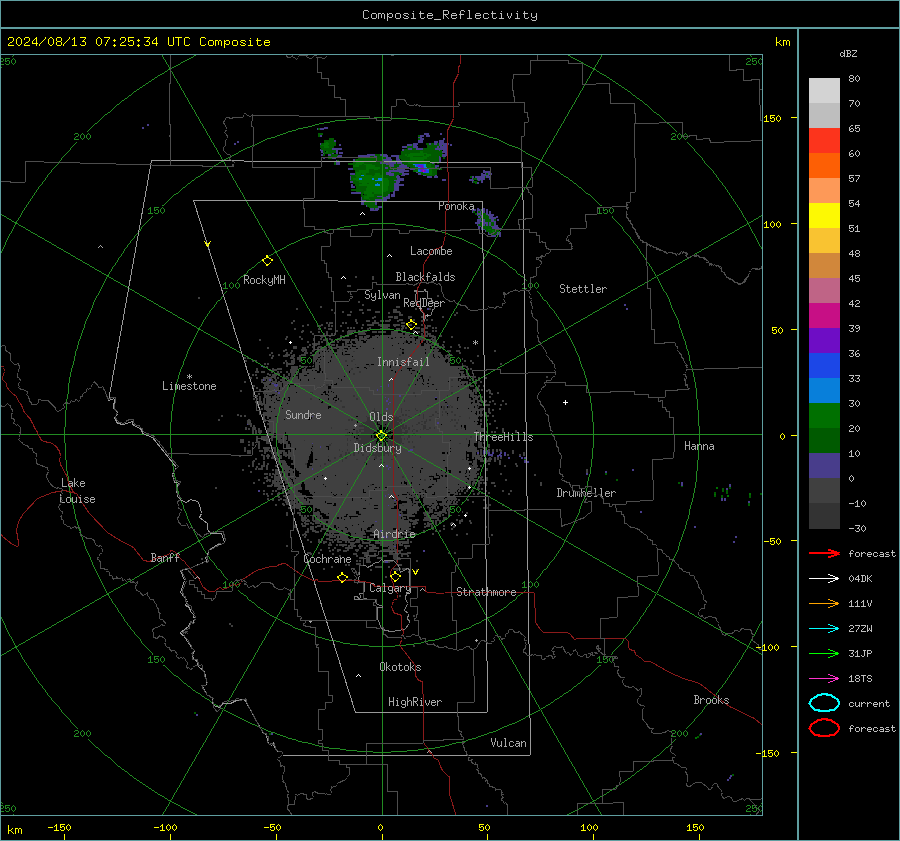
Task: Click the Okotoks label
Action: pos(400,667)
